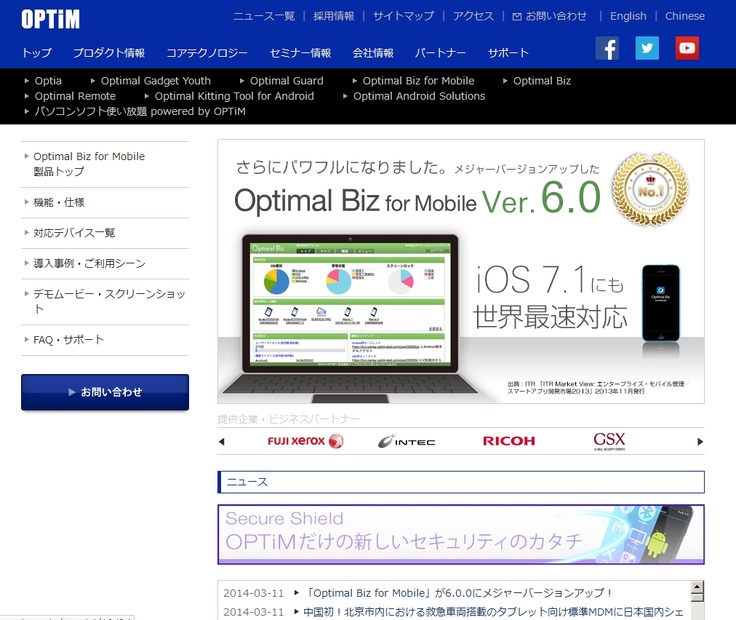Open 採用情報 link
The image size is (736, 620).
(334, 16)
